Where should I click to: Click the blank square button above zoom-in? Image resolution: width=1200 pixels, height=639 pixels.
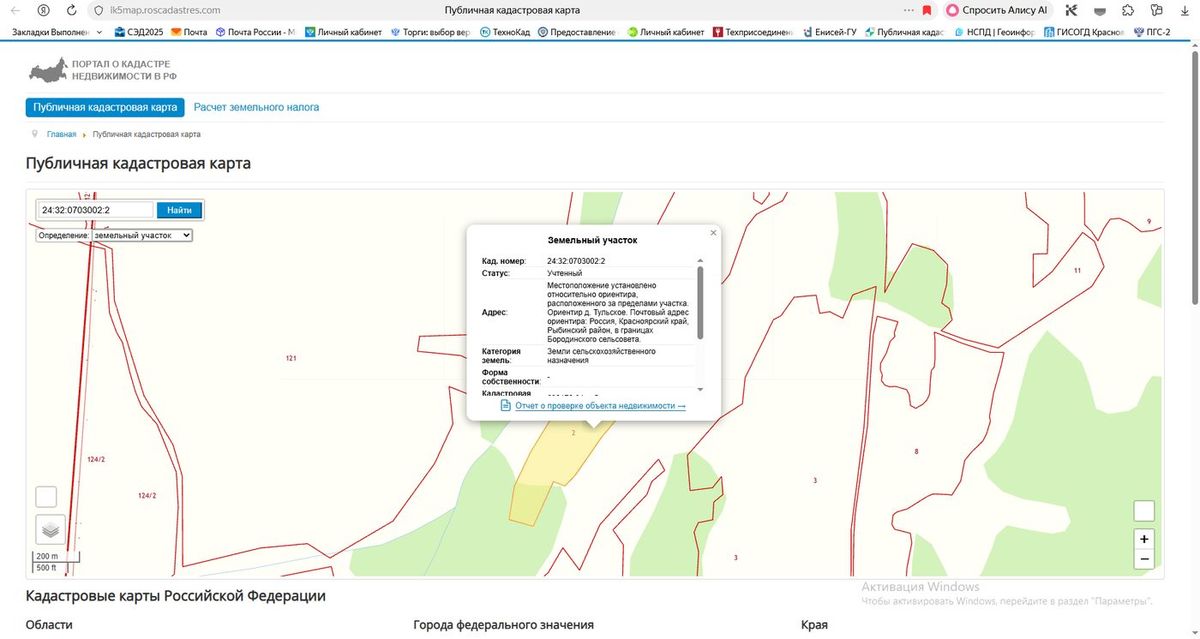[x=1144, y=511]
